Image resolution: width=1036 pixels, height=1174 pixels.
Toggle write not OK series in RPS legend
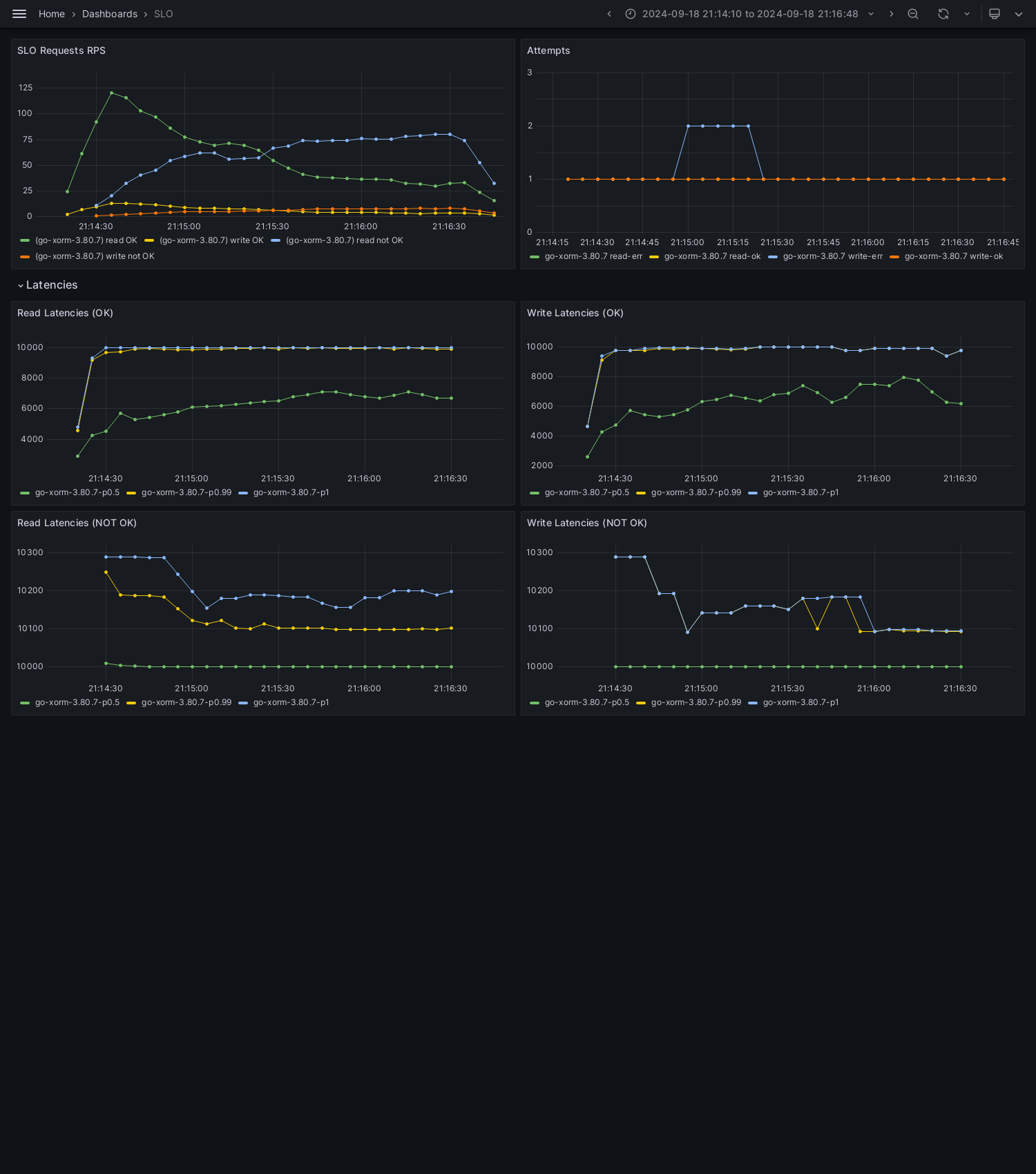[x=95, y=256]
